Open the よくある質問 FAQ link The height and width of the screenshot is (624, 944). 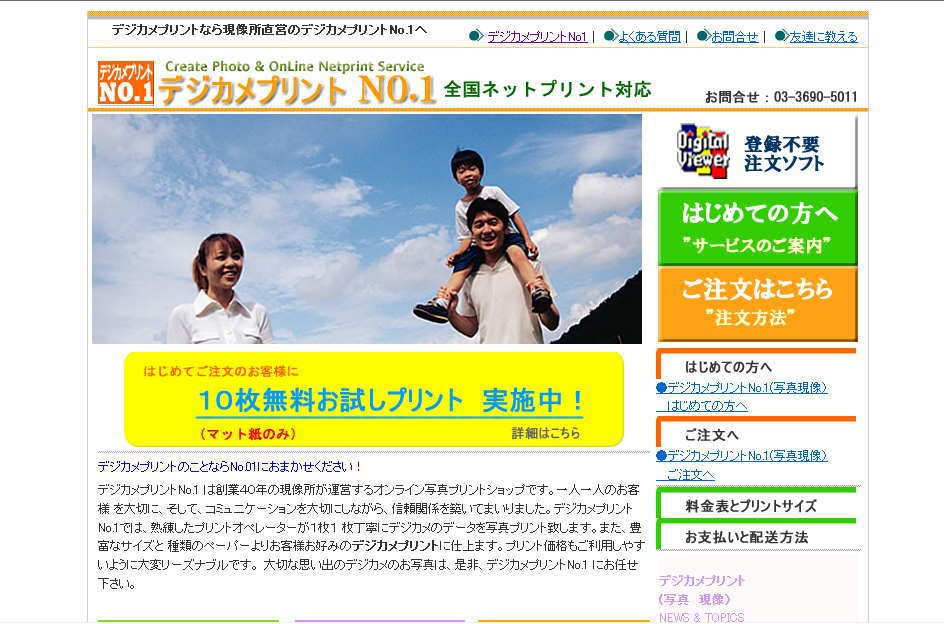[x=650, y=37]
